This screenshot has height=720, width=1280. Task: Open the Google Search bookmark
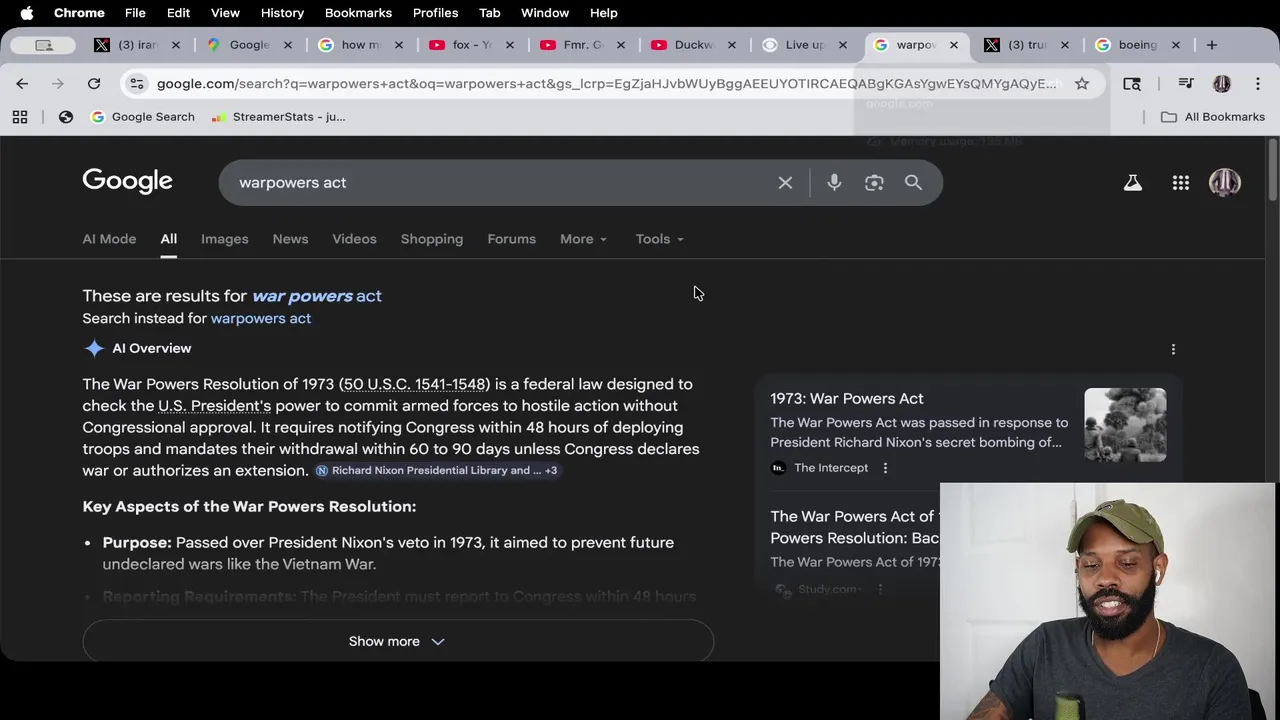coord(143,117)
